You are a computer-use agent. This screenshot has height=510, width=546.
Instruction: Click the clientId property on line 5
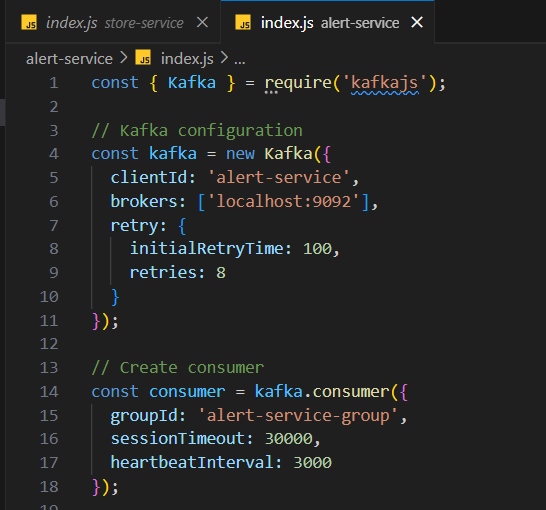click(x=149, y=178)
